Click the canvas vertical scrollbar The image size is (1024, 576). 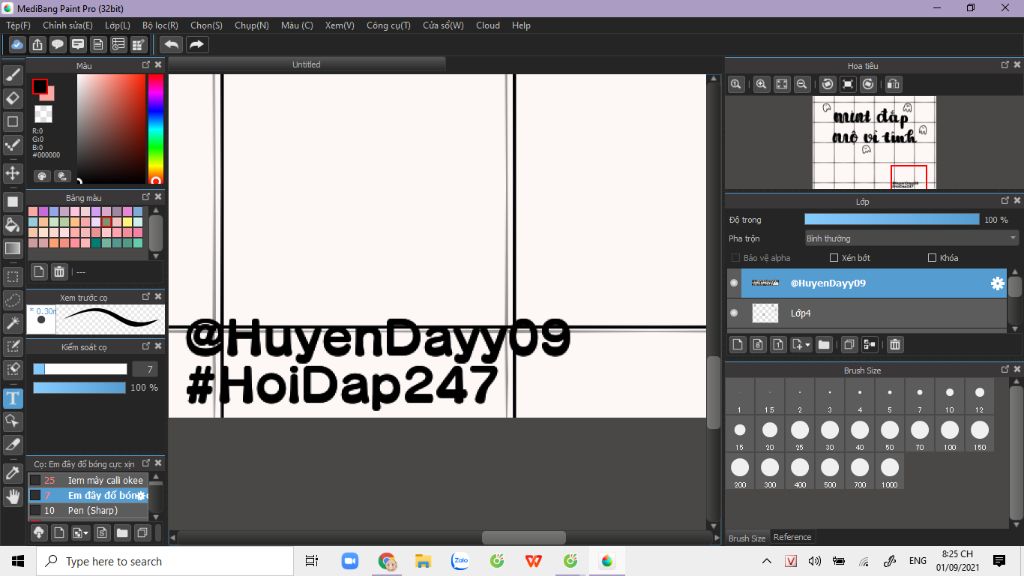pyautogui.click(x=713, y=392)
